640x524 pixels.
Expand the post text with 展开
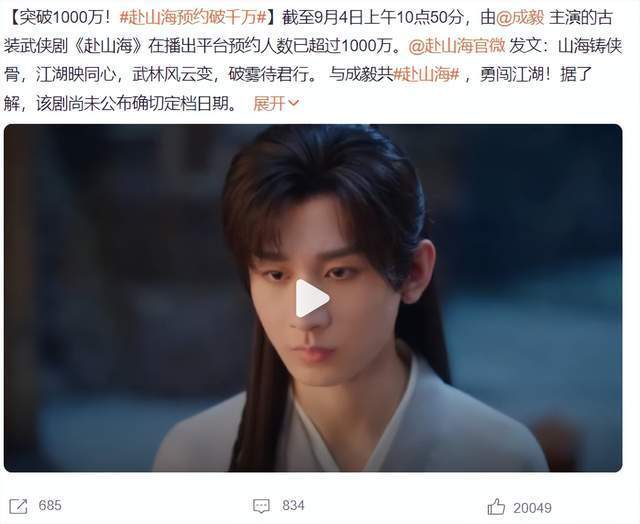269,104
